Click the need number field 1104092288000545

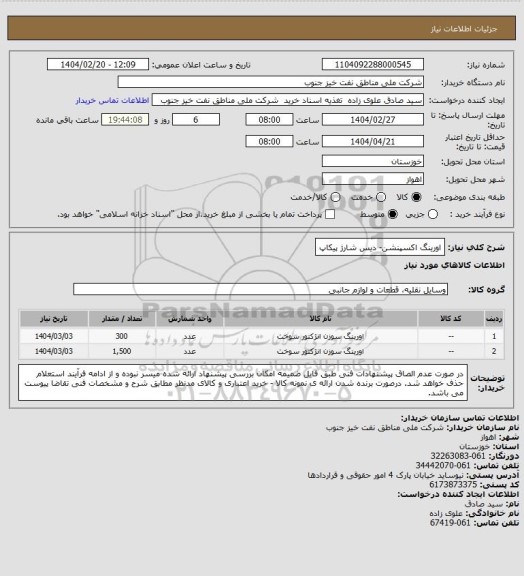373,65
